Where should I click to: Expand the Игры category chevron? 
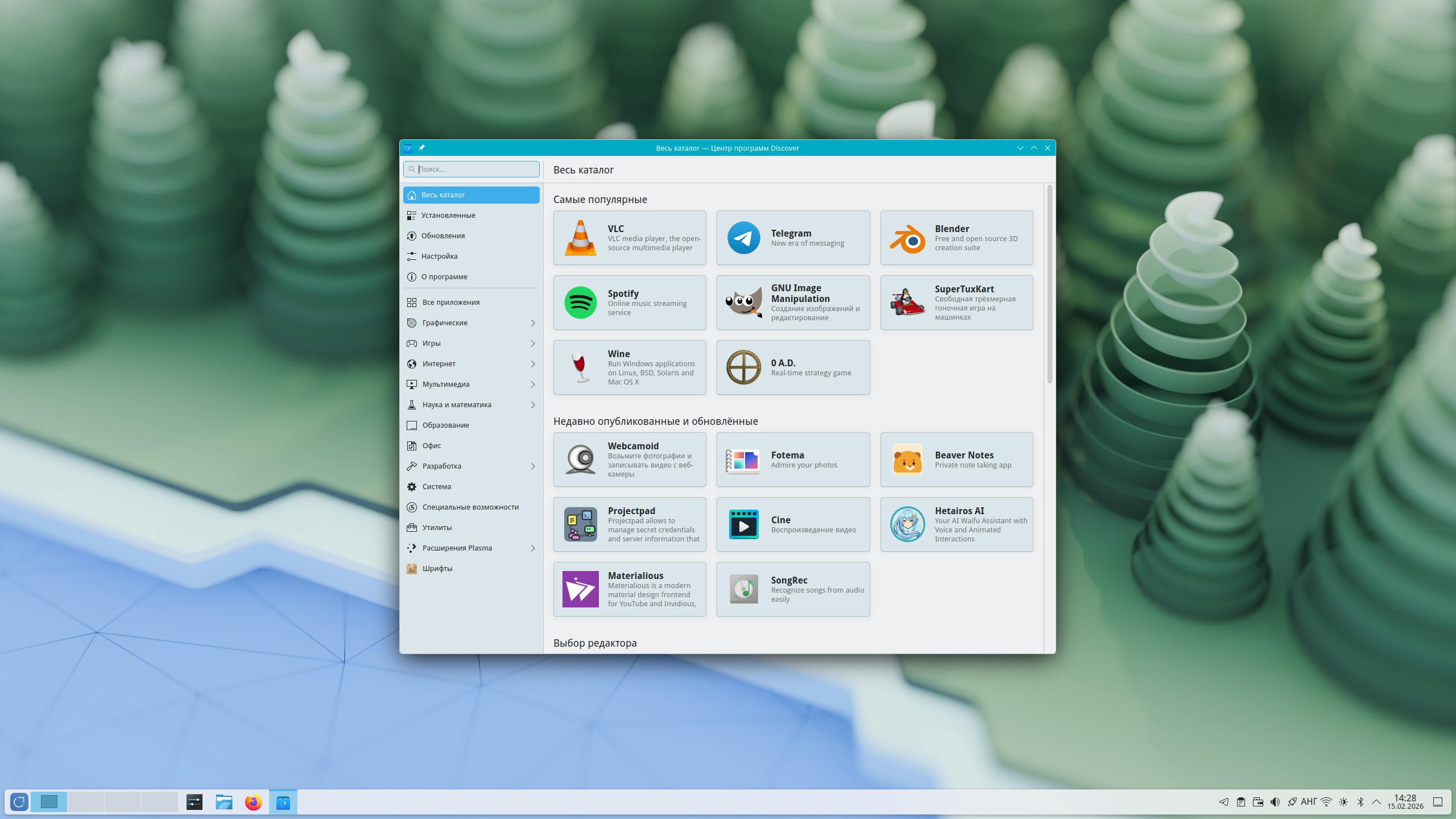[x=532, y=344]
